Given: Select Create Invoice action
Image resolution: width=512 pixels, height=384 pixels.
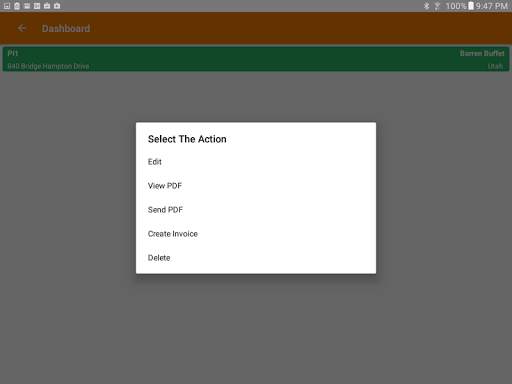Looking at the screenshot, I should 256,234.
